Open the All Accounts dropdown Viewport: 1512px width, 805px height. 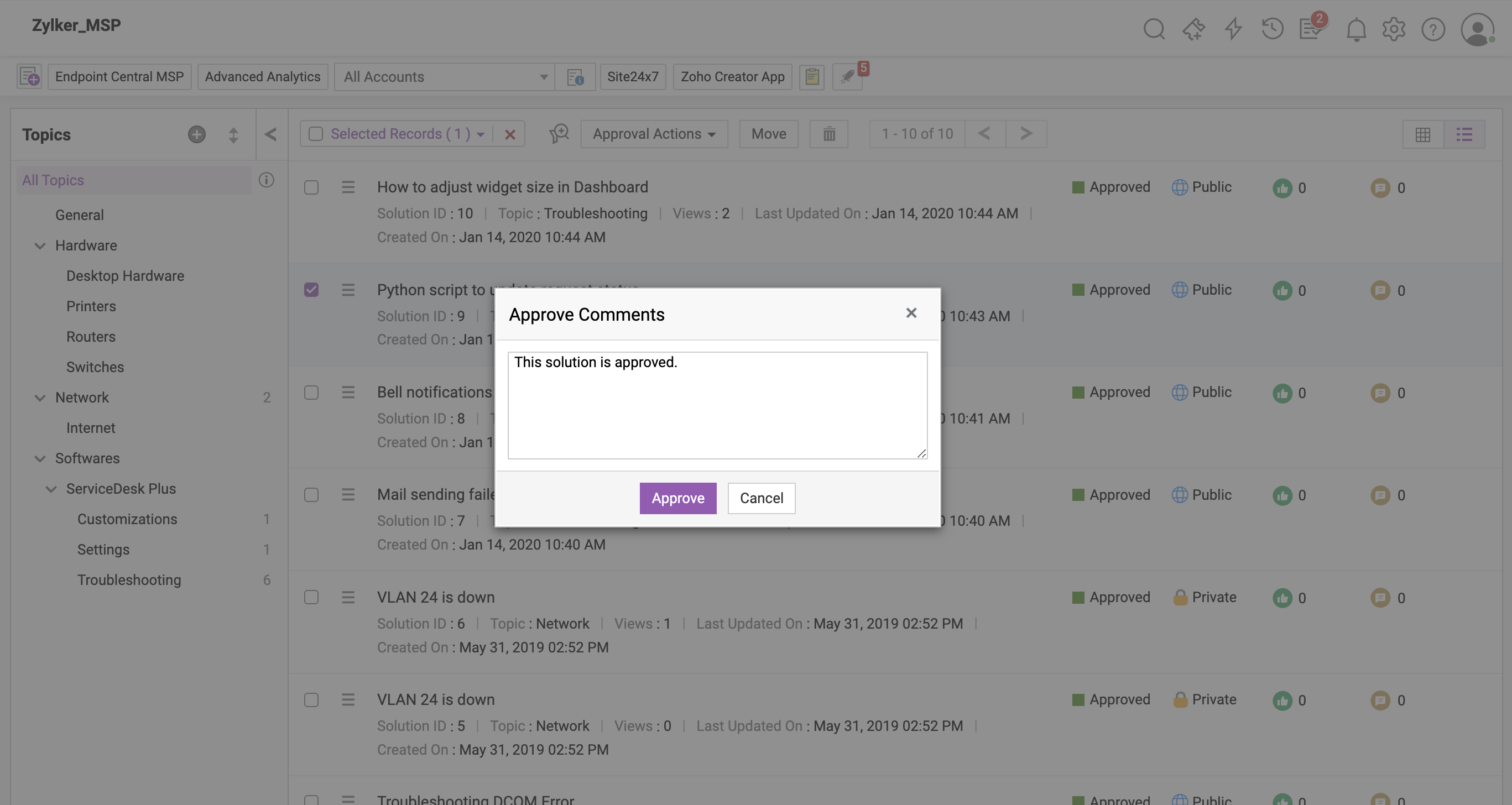click(x=444, y=77)
